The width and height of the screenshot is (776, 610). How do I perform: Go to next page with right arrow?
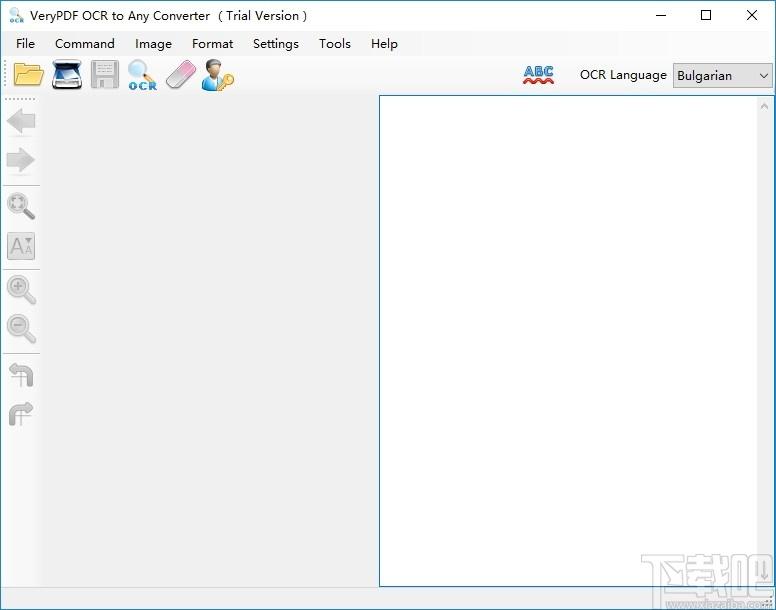(21, 160)
